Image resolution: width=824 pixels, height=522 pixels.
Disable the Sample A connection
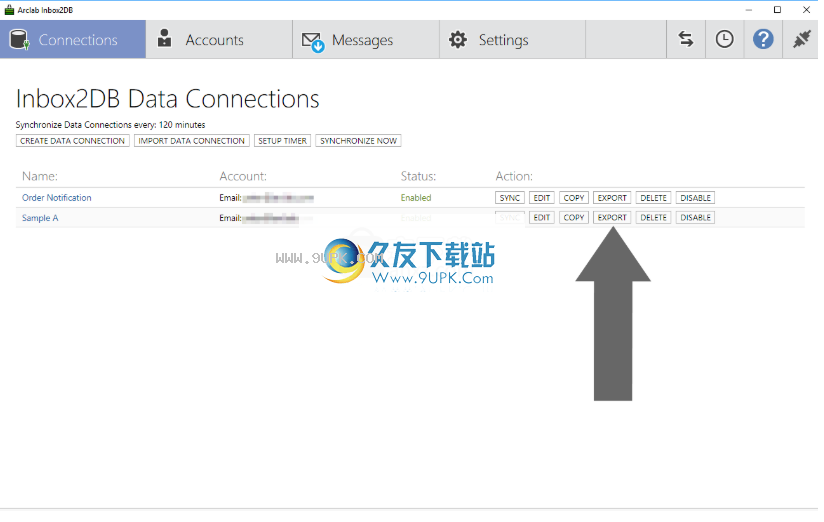point(695,218)
